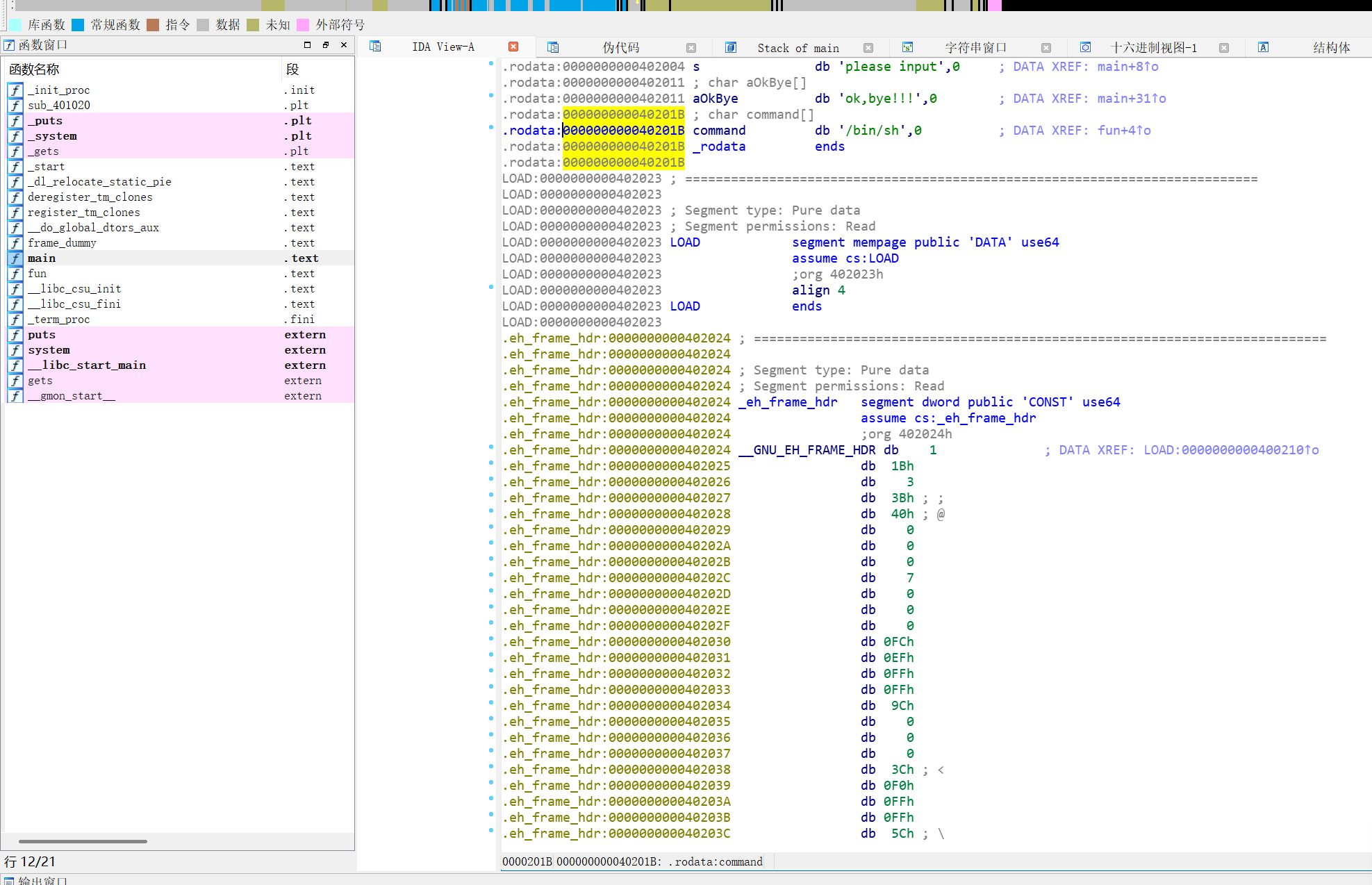Maximize the 函数窗口 panel
This screenshot has height=885, width=1372.
307,44
